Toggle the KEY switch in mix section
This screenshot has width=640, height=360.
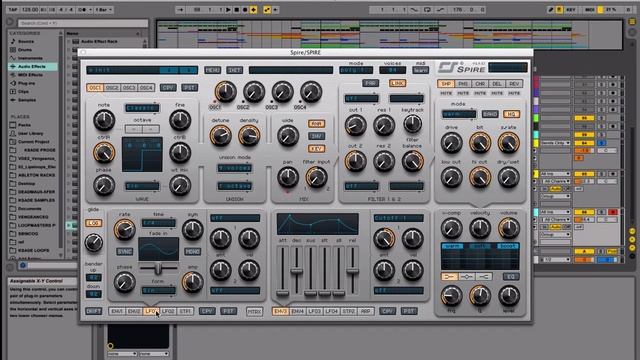[316, 149]
